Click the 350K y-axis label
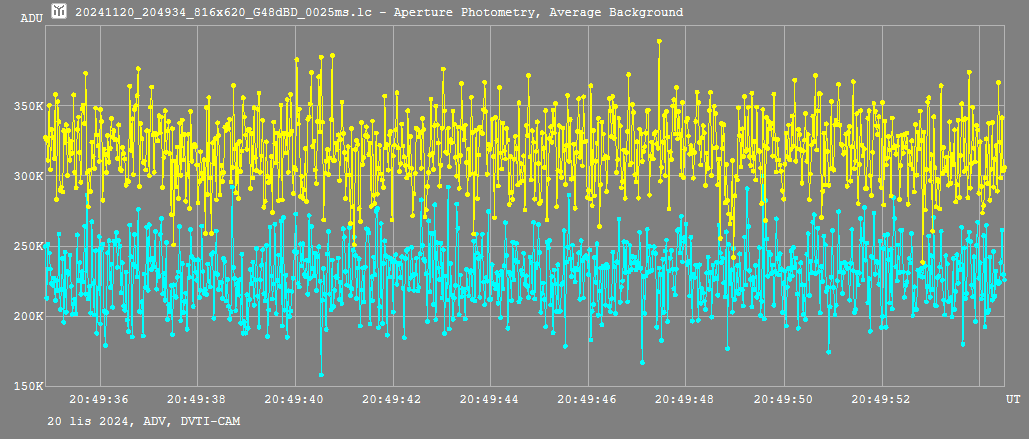 pyautogui.click(x=28, y=106)
